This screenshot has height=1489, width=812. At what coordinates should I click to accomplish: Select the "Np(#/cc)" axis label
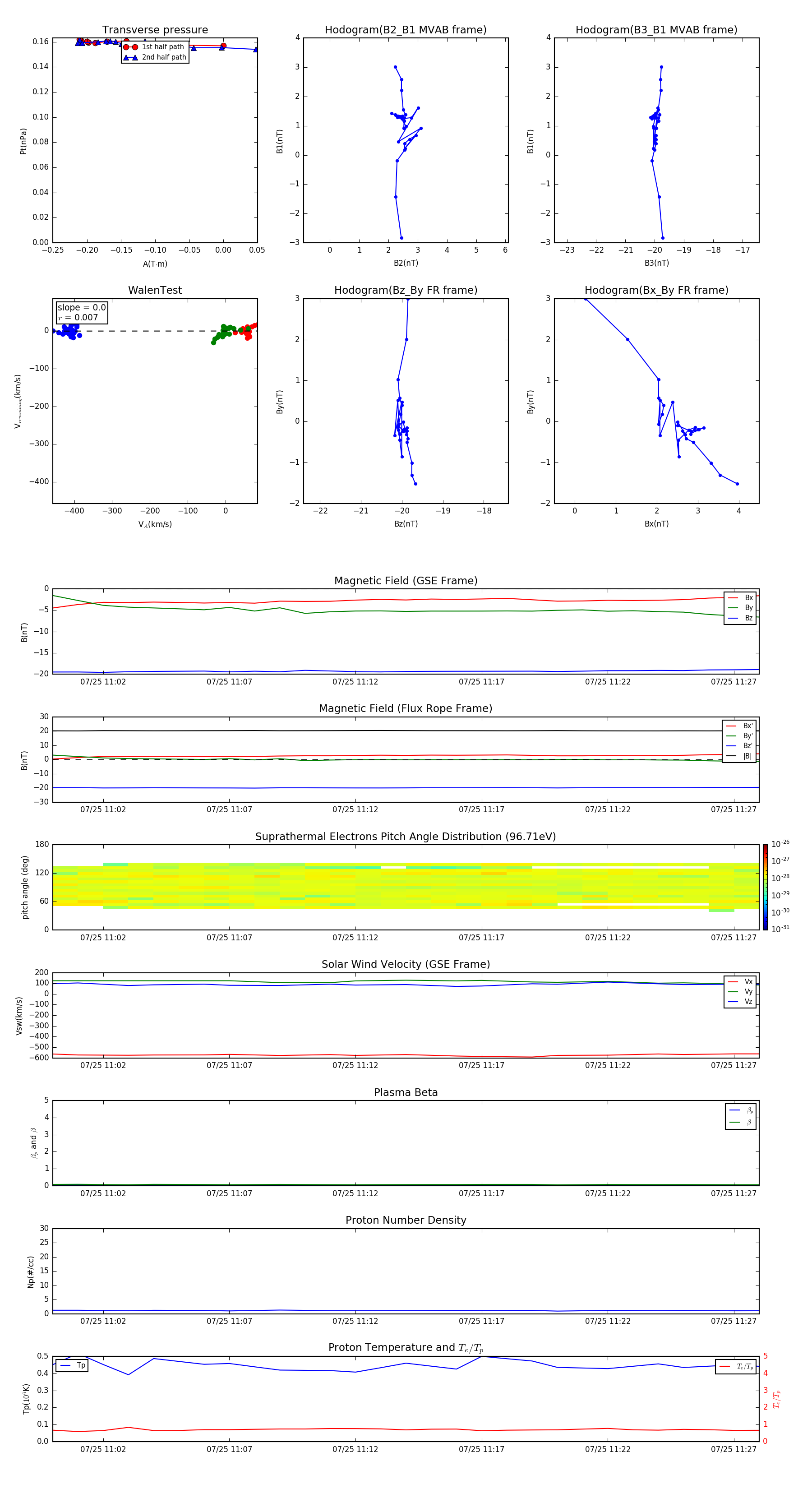coord(31,1272)
